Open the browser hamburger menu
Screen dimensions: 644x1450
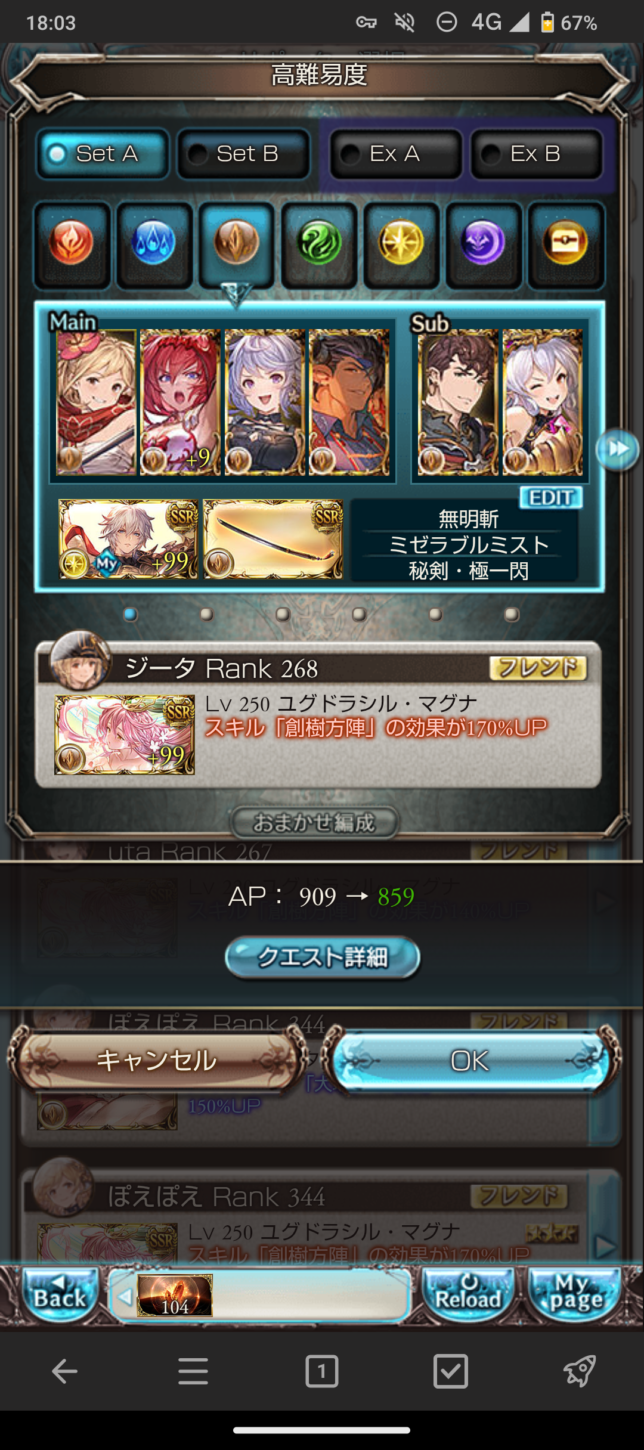pos(193,1372)
